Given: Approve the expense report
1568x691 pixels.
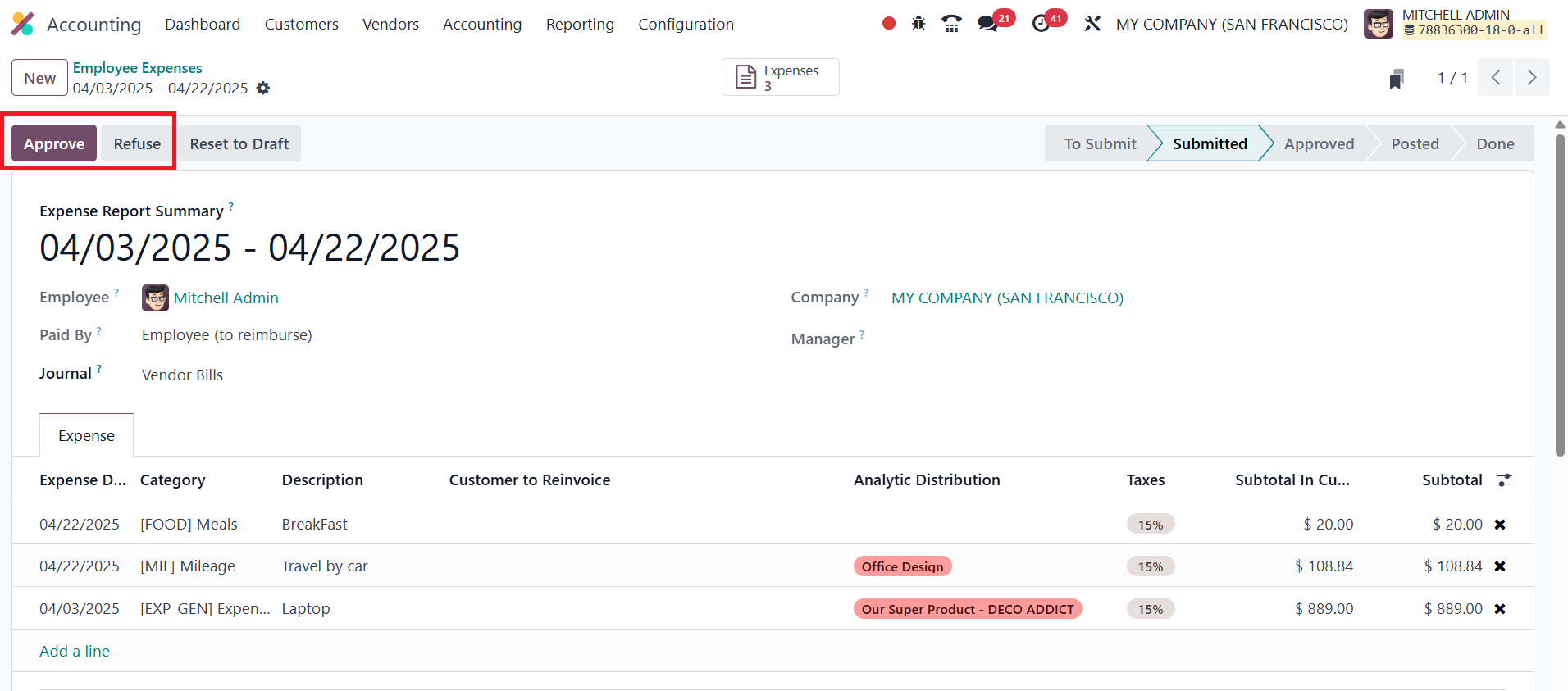Looking at the screenshot, I should pos(54,143).
